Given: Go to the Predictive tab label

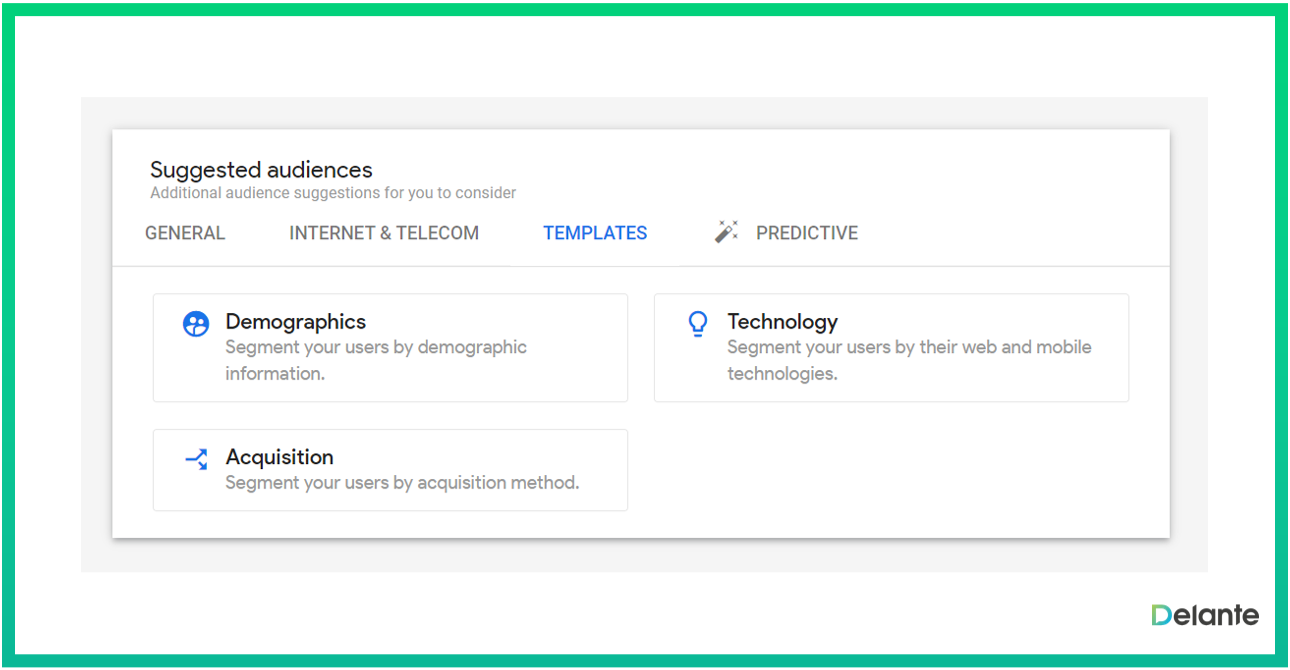Looking at the screenshot, I should [x=807, y=233].
